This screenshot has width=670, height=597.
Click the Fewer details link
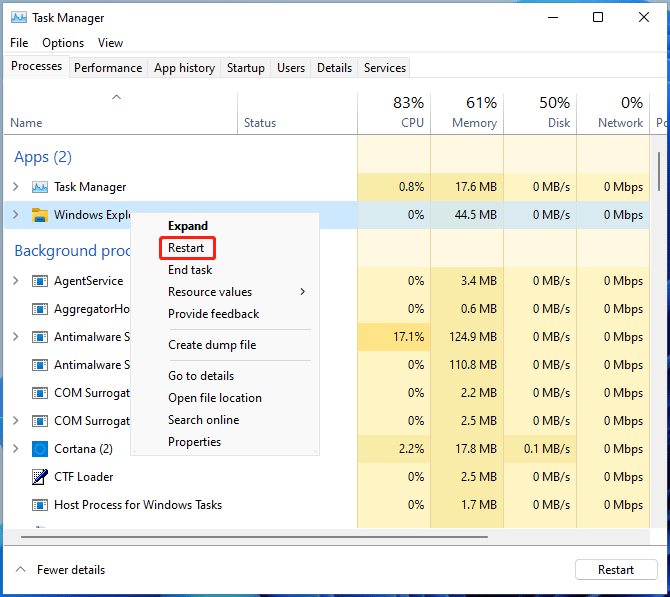click(71, 570)
